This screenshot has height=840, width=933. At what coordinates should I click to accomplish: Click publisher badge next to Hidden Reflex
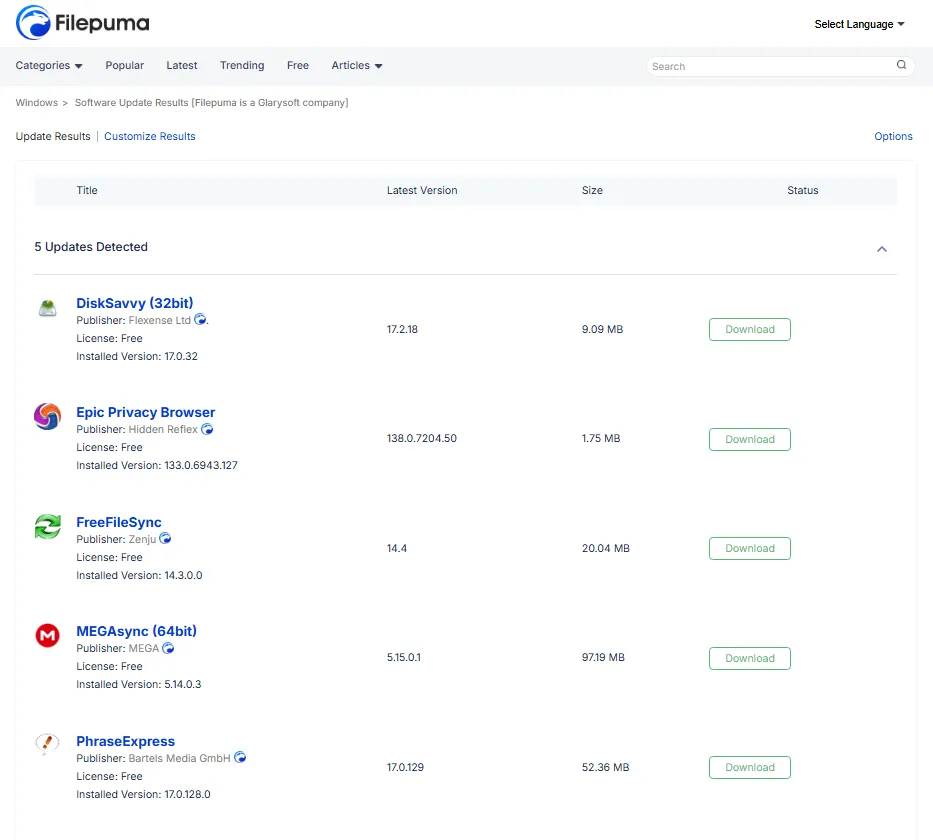207,430
